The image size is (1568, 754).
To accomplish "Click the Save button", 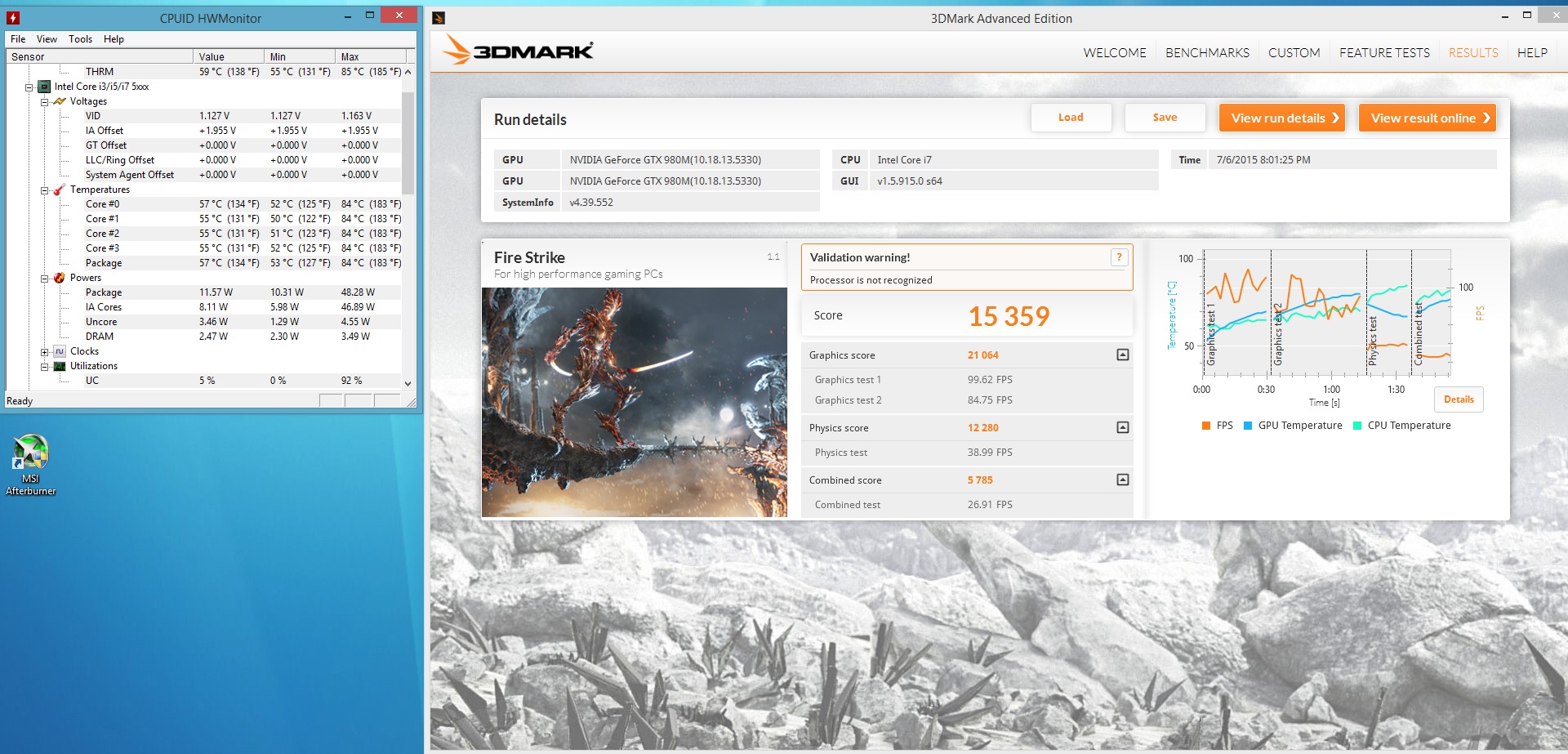I will [1165, 118].
